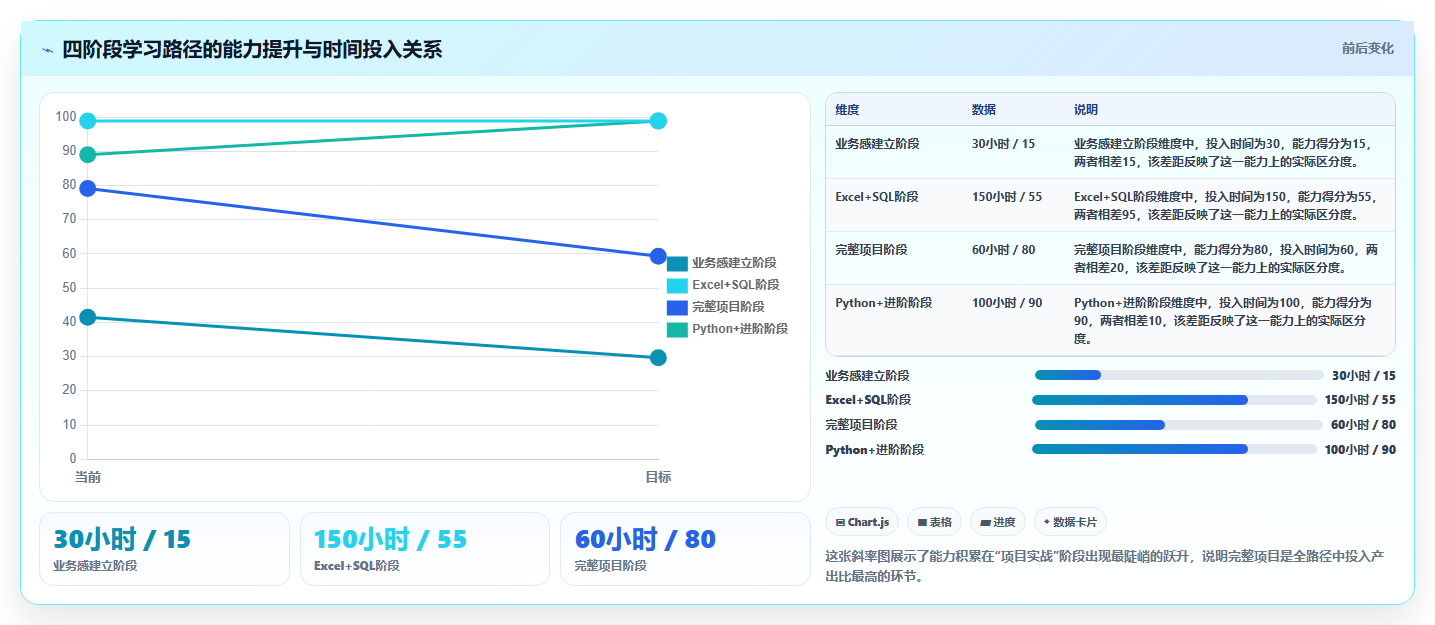1435x625 pixels.
Task: Click the 业务感建立阶段 progress bar
Action: (1180, 376)
